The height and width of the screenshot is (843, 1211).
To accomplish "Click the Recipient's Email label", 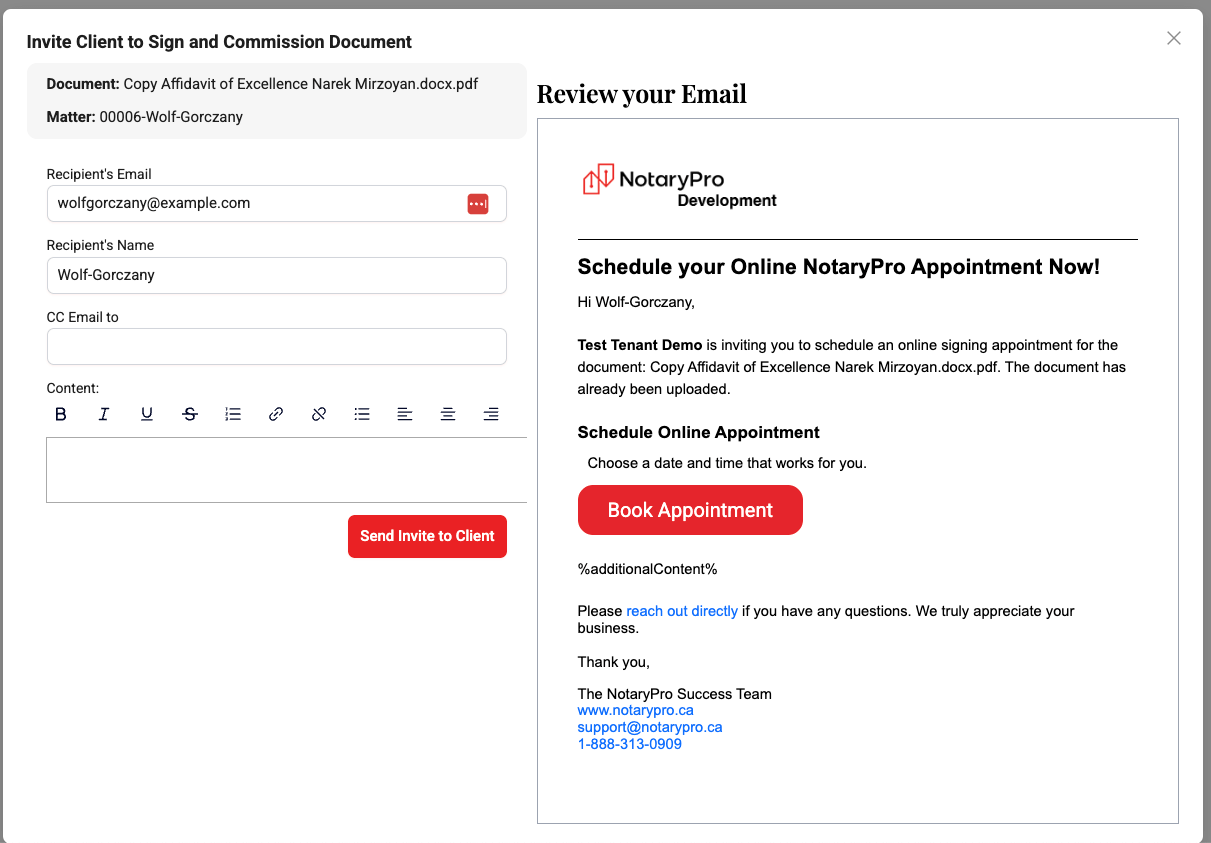I will pyautogui.click(x=99, y=174).
